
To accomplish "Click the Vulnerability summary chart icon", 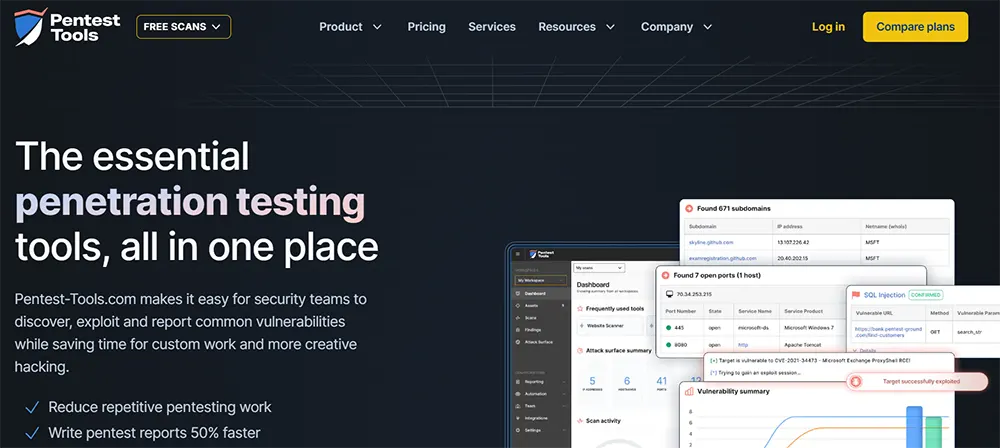I will [x=689, y=391].
